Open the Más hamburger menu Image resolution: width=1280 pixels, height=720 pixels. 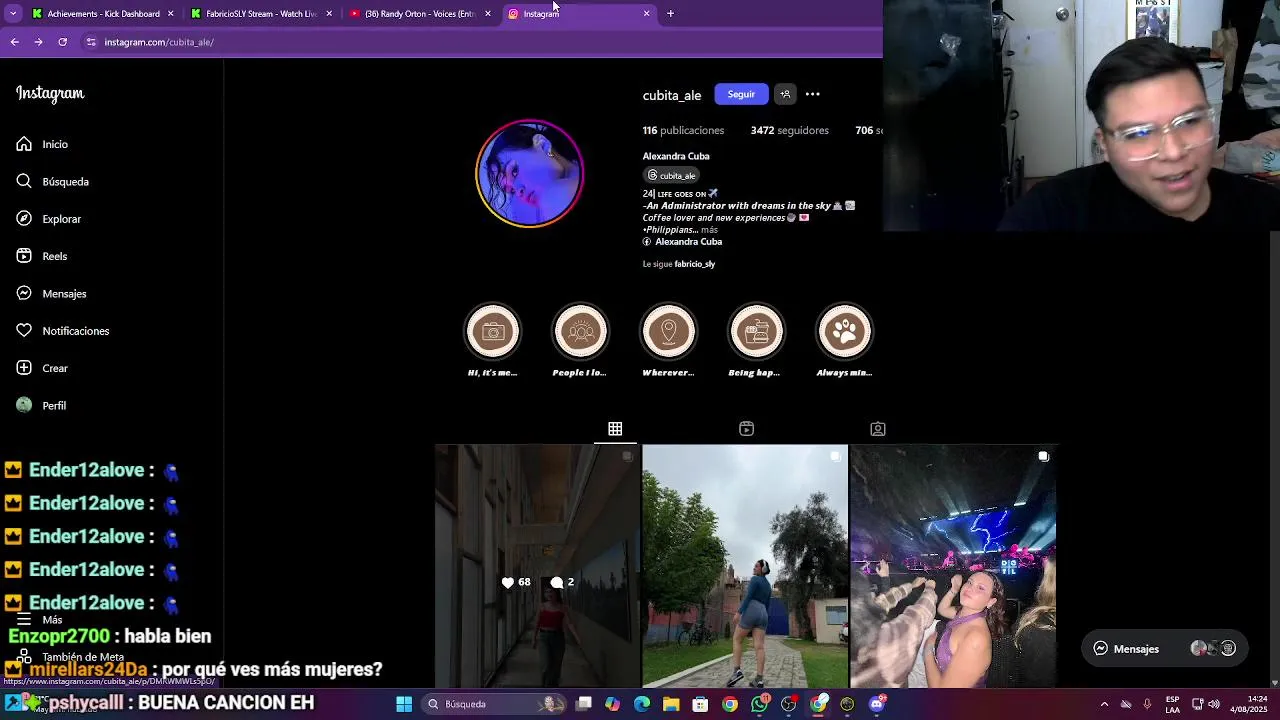38,620
